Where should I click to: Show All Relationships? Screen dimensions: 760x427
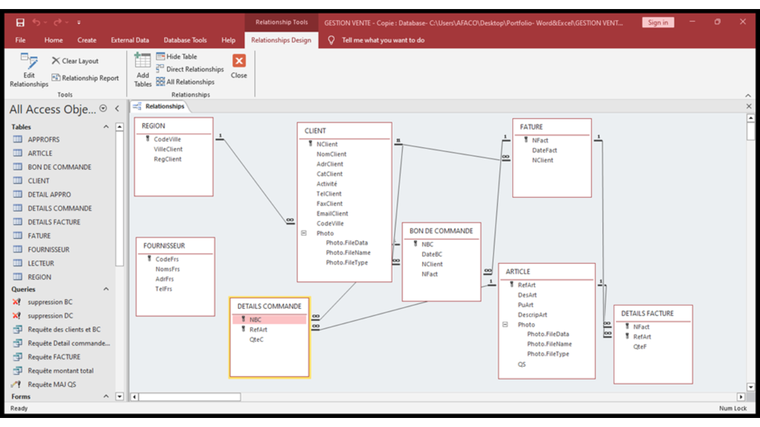tap(189, 82)
